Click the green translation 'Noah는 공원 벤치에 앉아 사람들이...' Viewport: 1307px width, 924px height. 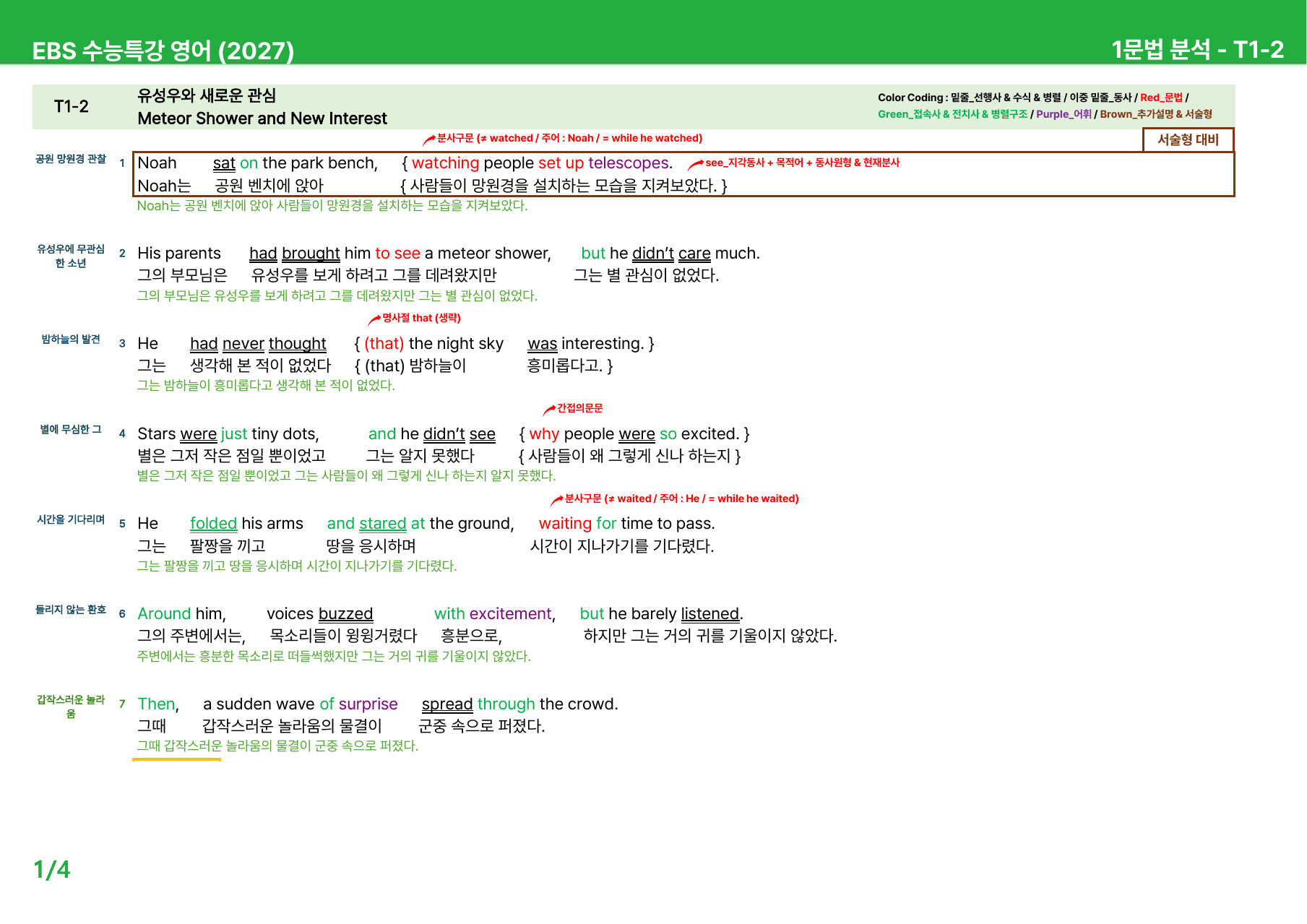click(332, 205)
